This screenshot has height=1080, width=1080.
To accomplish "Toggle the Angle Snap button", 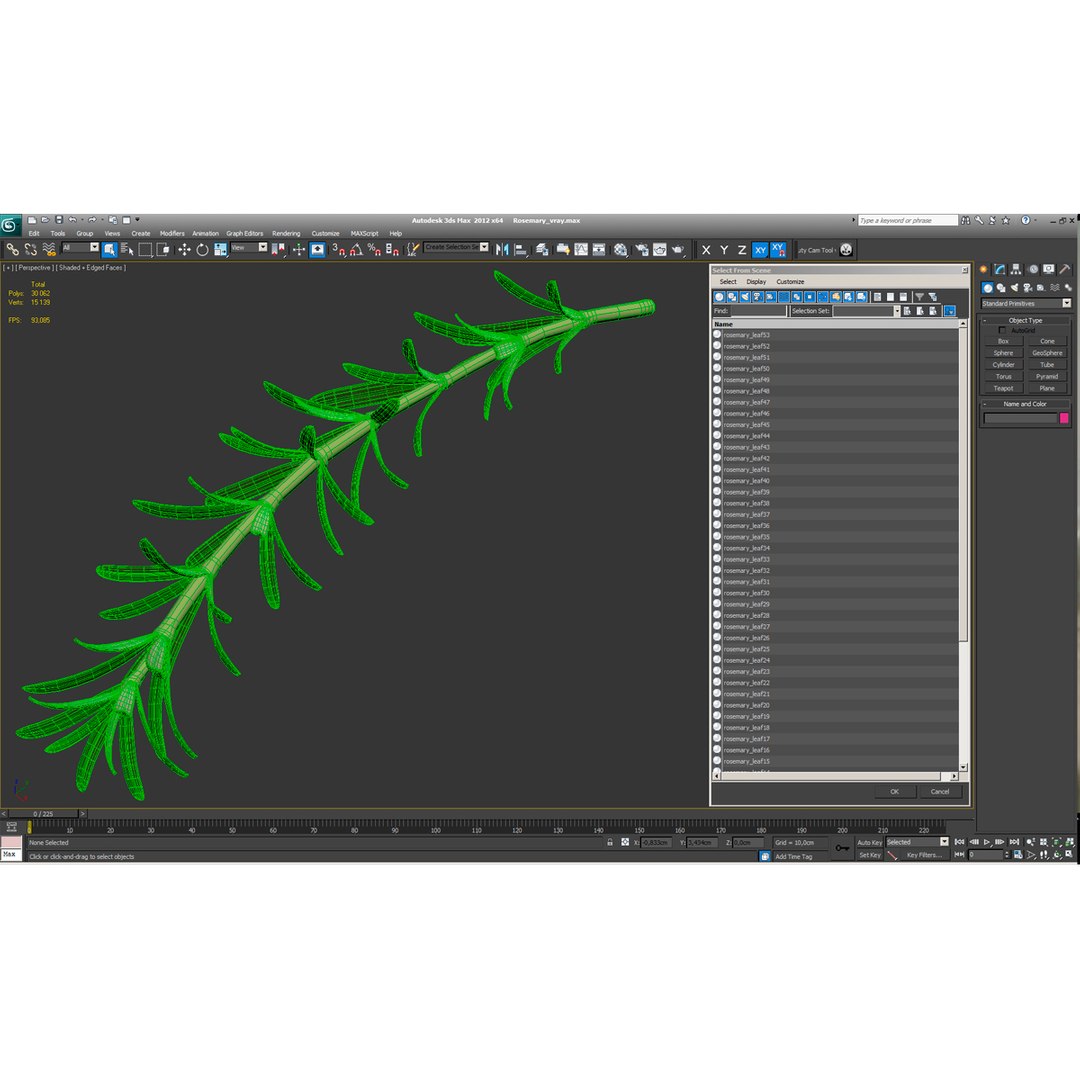I will click(x=356, y=249).
